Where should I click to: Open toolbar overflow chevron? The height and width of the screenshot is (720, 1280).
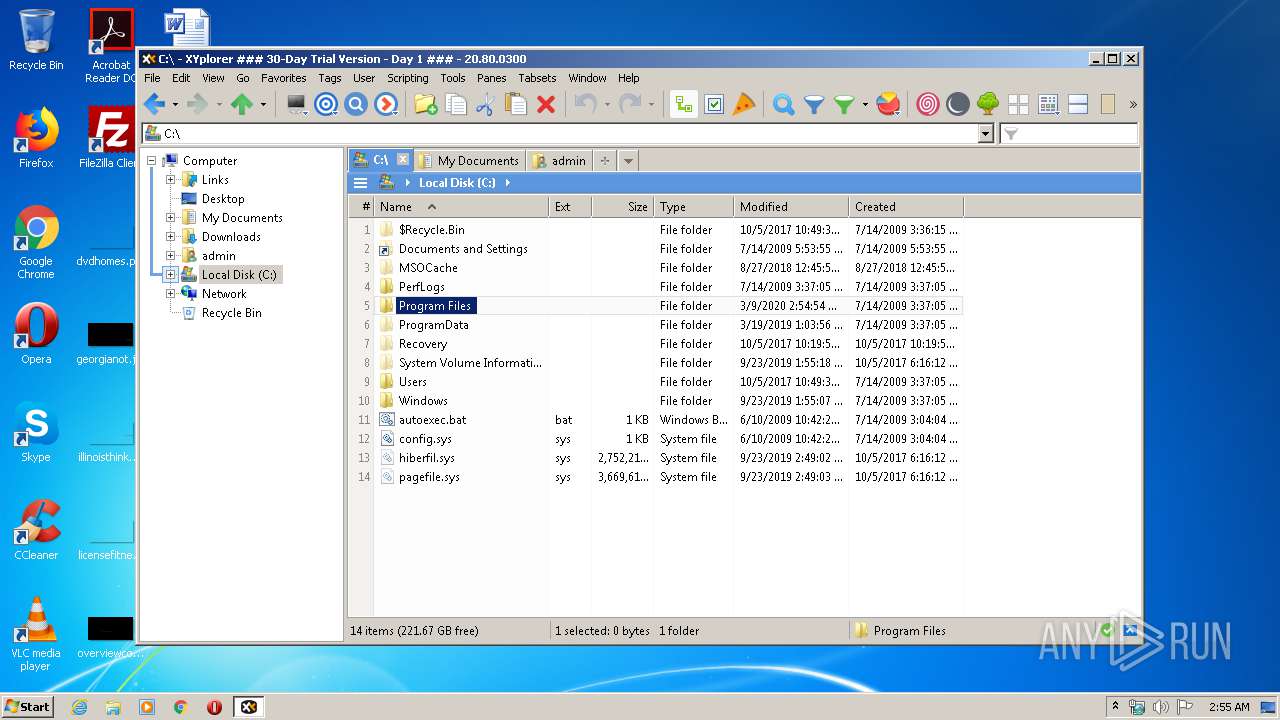tap(1133, 104)
